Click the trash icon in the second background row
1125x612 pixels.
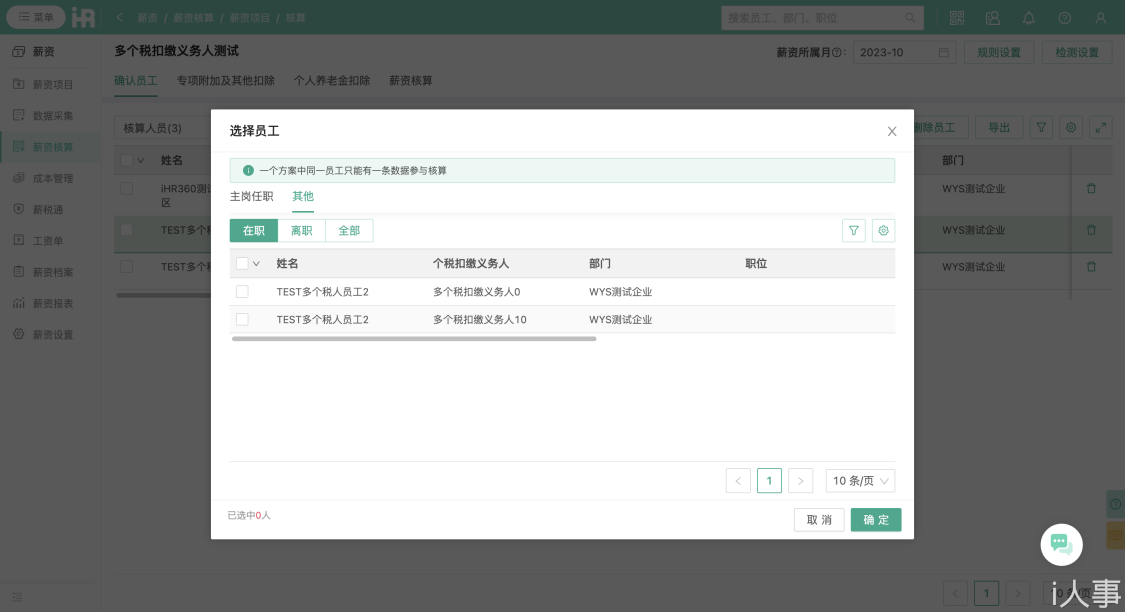[1091, 230]
